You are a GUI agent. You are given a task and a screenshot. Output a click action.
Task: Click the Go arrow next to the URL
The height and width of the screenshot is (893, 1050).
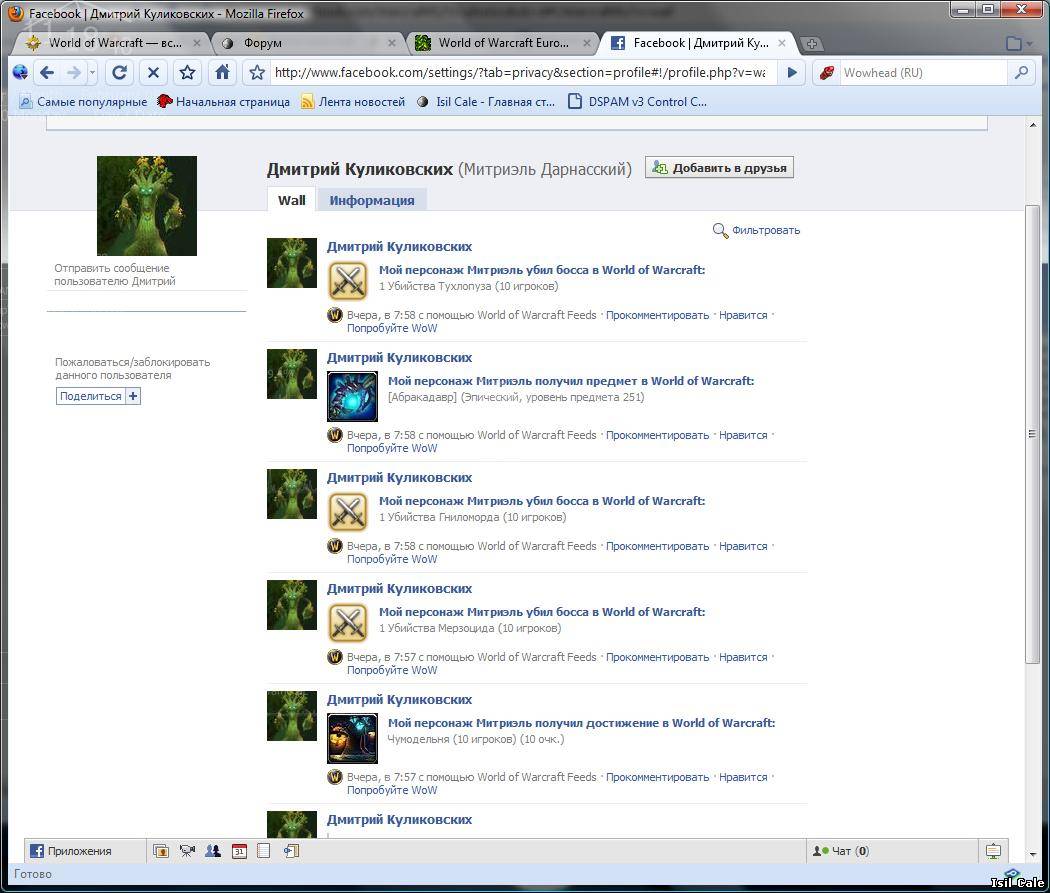tap(792, 72)
